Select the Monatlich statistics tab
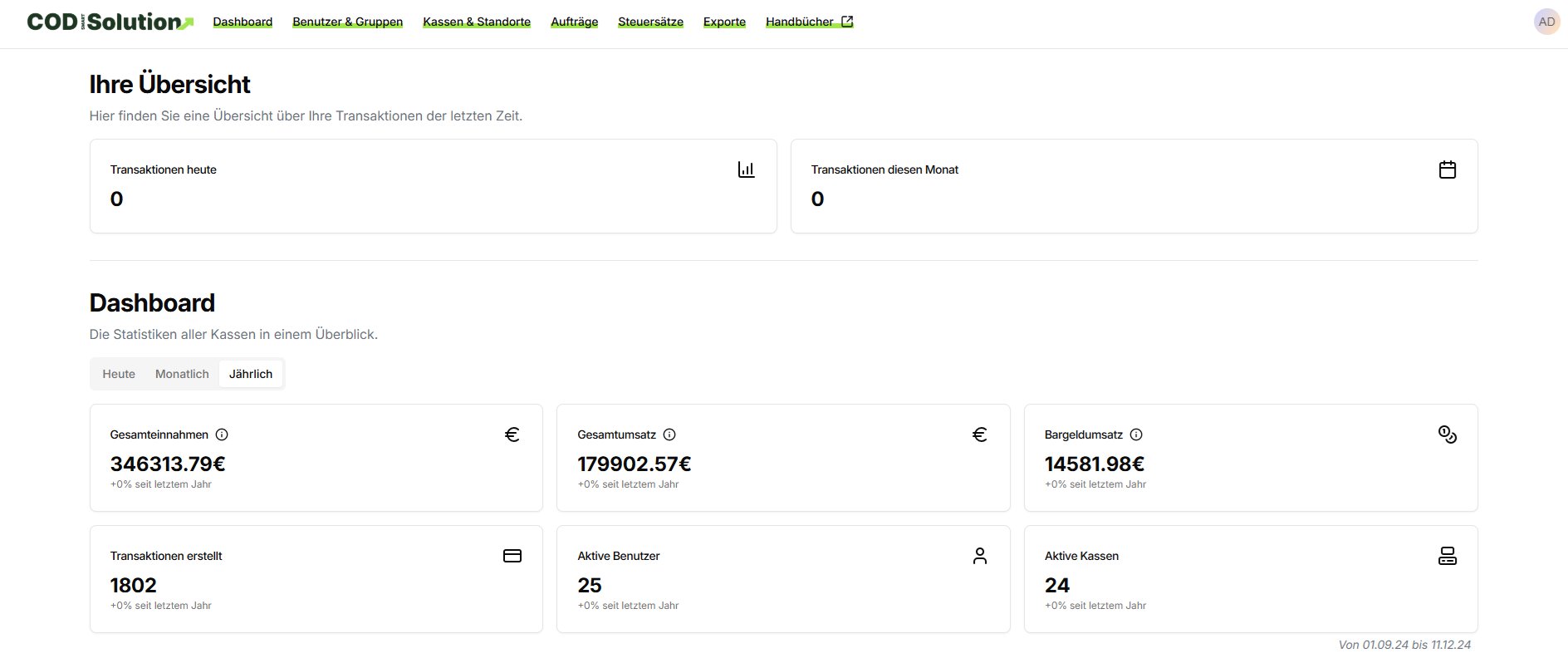 click(x=182, y=374)
